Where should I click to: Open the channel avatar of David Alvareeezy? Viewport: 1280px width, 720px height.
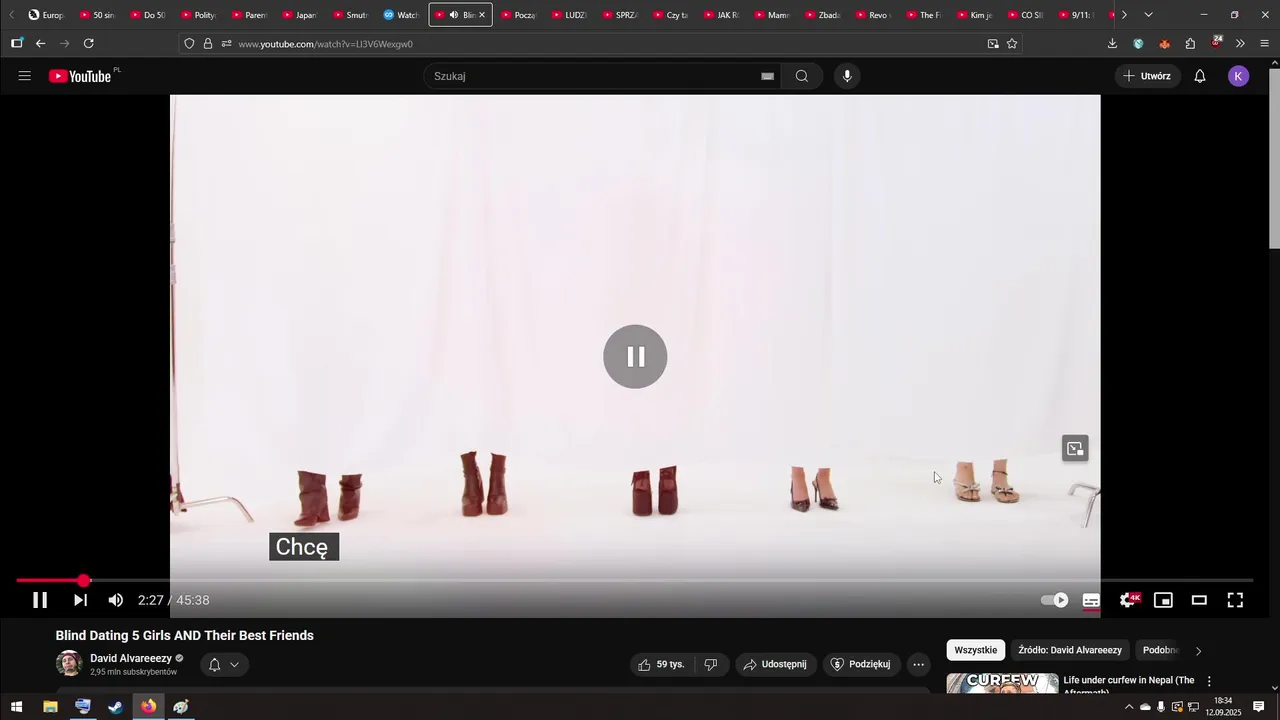[x=69, y=664]
